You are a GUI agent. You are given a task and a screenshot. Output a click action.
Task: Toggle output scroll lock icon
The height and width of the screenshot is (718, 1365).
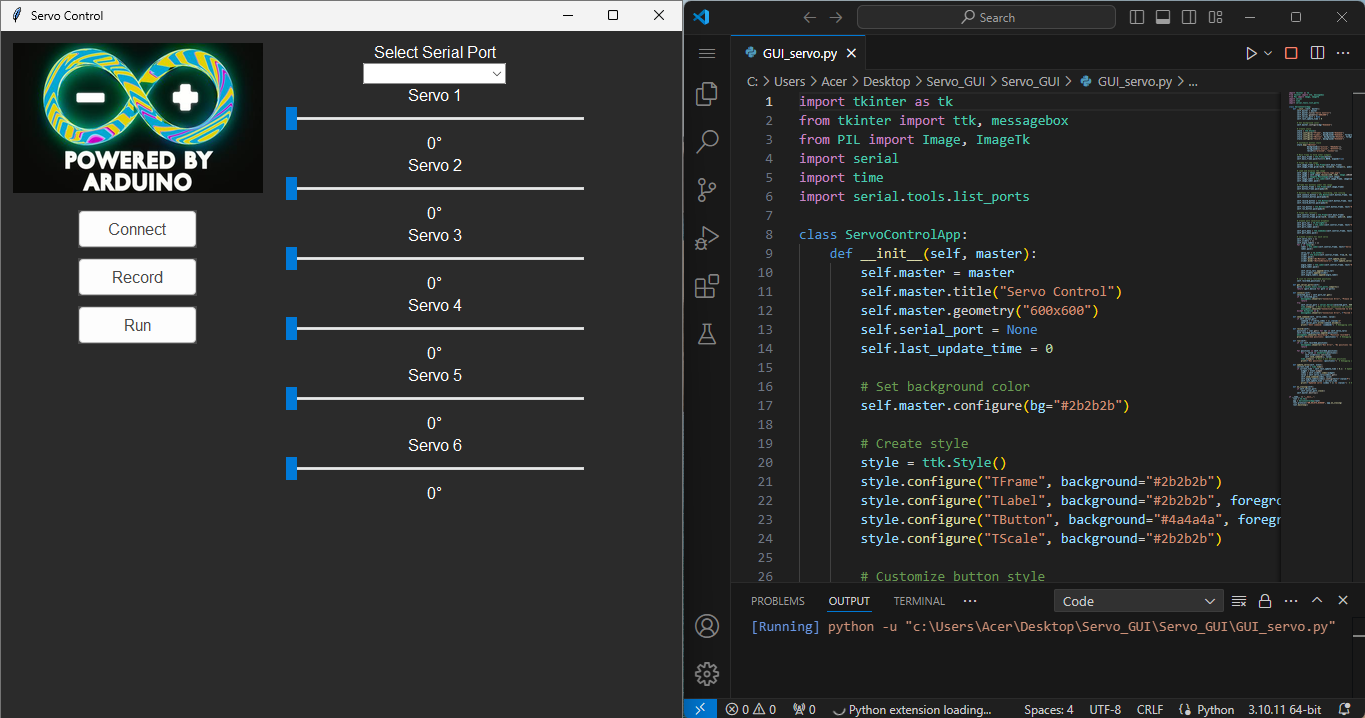[1265, 601]
